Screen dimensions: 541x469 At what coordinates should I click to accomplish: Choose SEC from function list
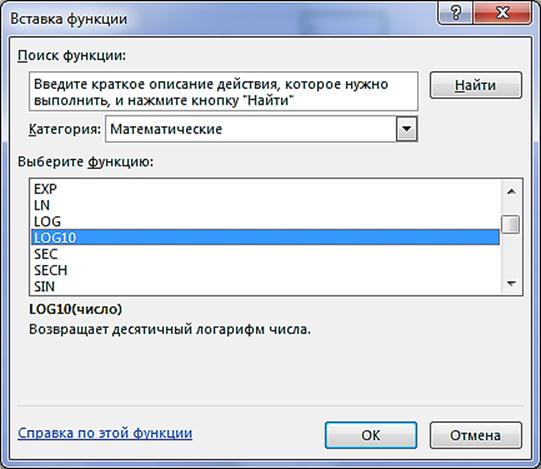[x=265, y=254]
